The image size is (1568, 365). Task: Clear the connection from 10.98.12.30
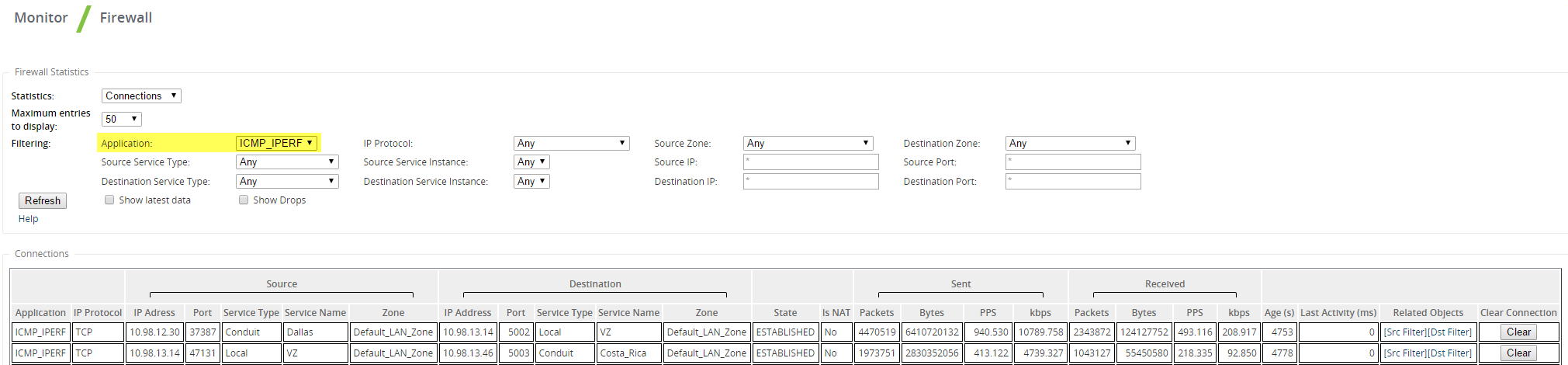tap(1518, 332)
